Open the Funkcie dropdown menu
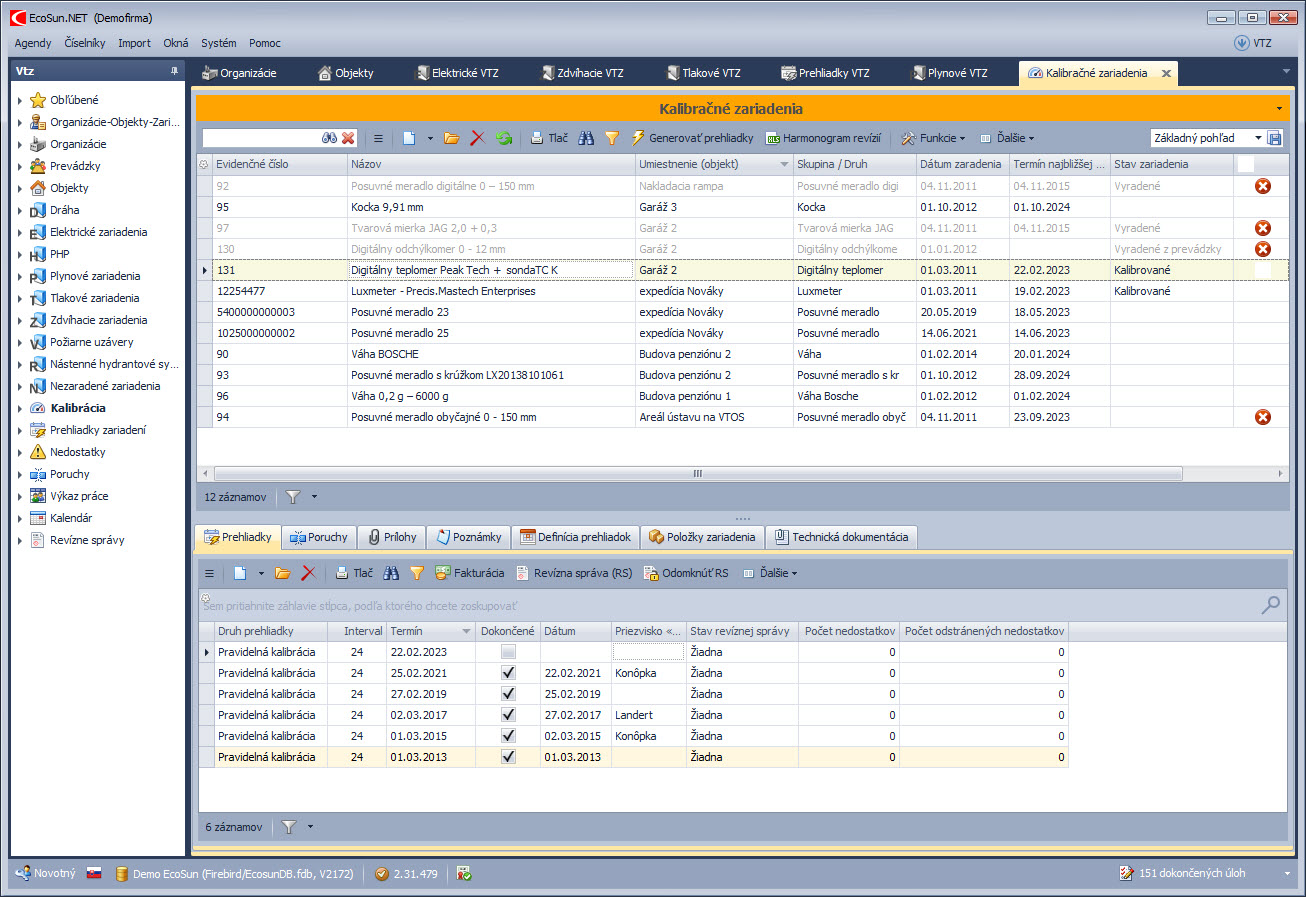The image size is (1306, 897). tap(933, 138)
